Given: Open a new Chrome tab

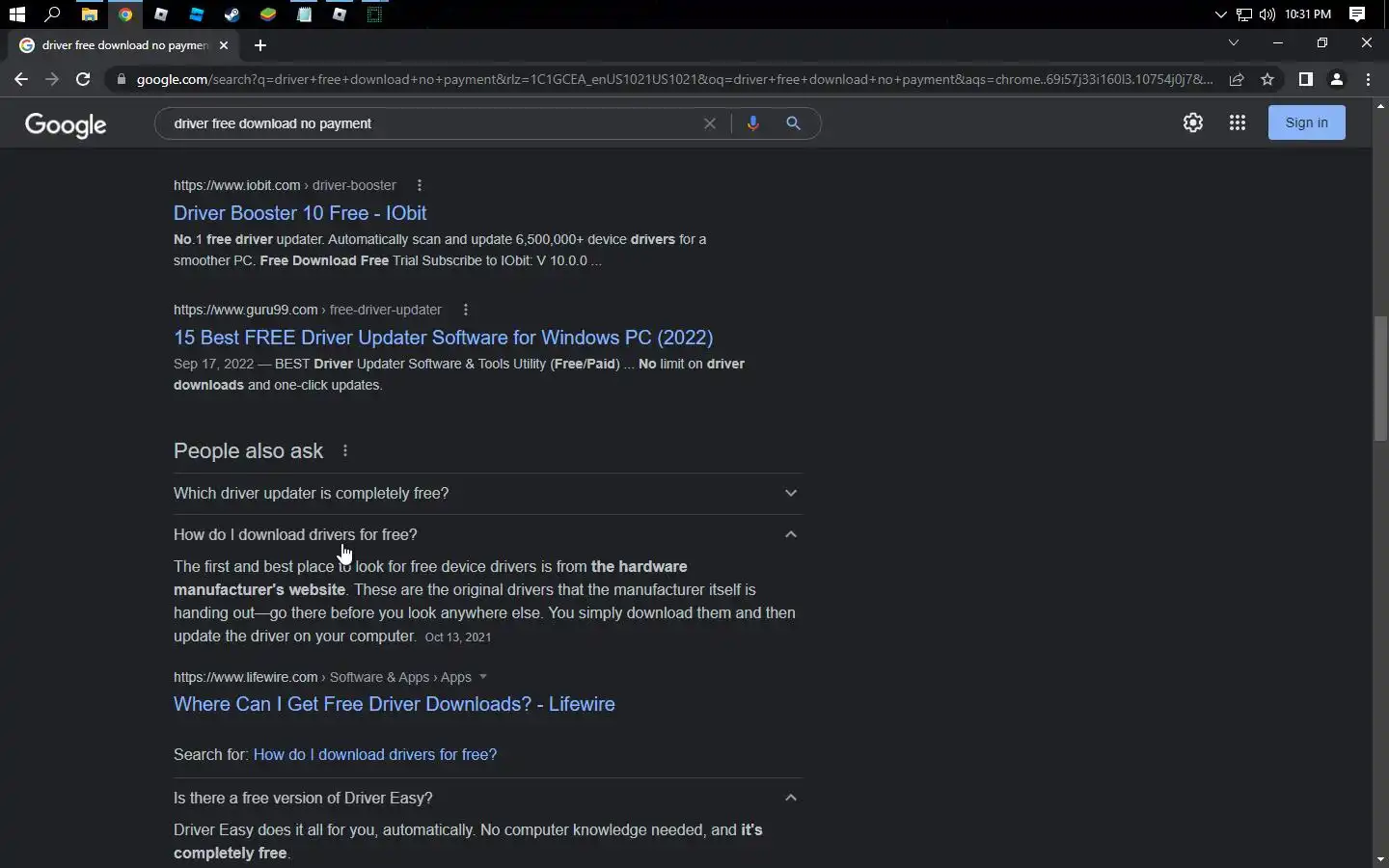Looking at the screenshot, I should pyautogui.click(x=260, y=45).
